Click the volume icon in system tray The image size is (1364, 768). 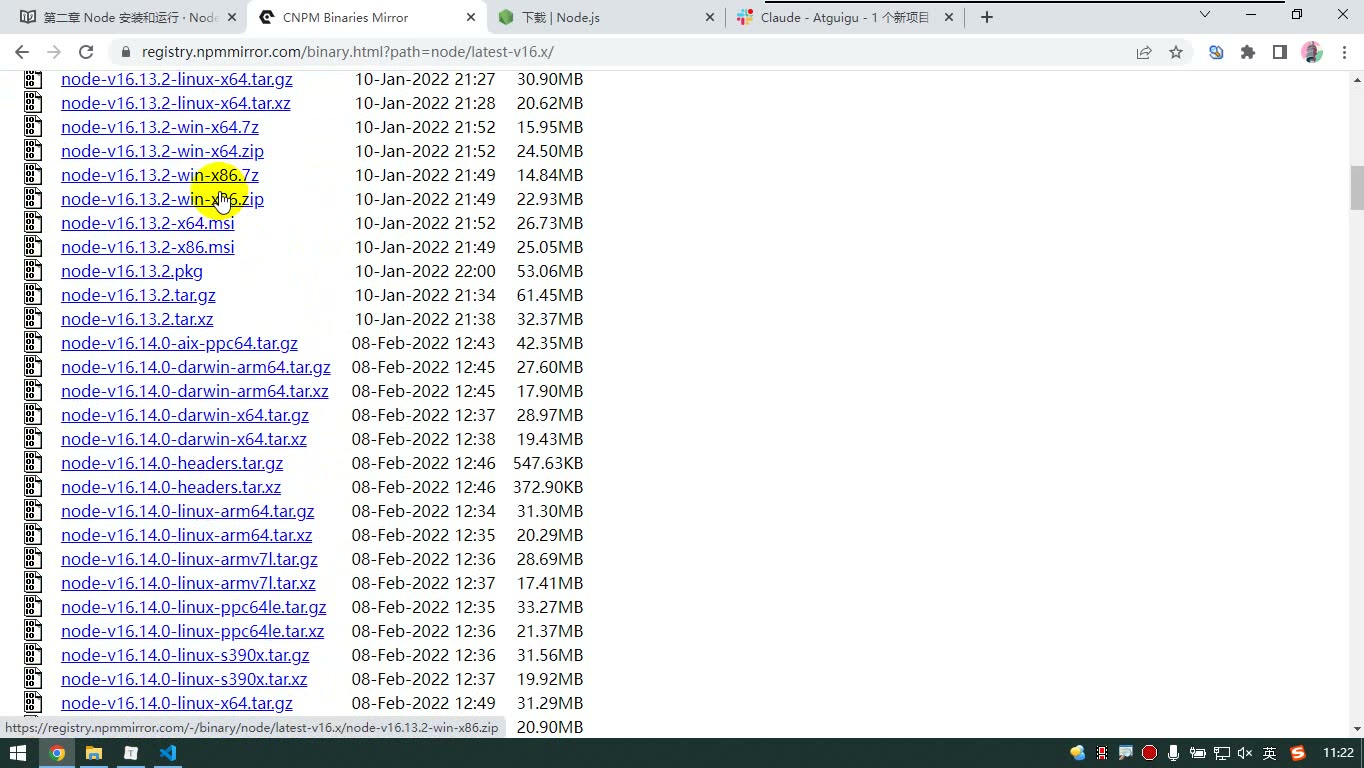[1245, 753]
